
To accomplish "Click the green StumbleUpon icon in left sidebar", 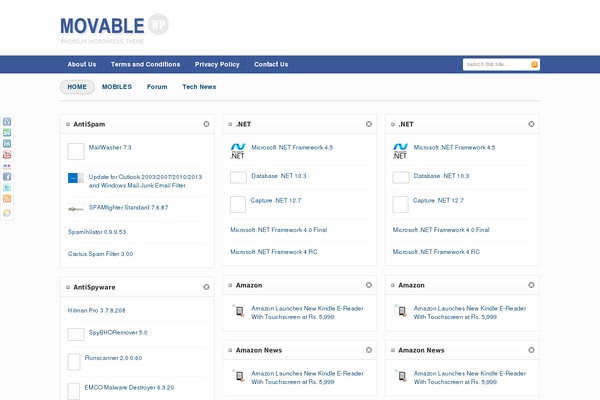I will (7, 133).
